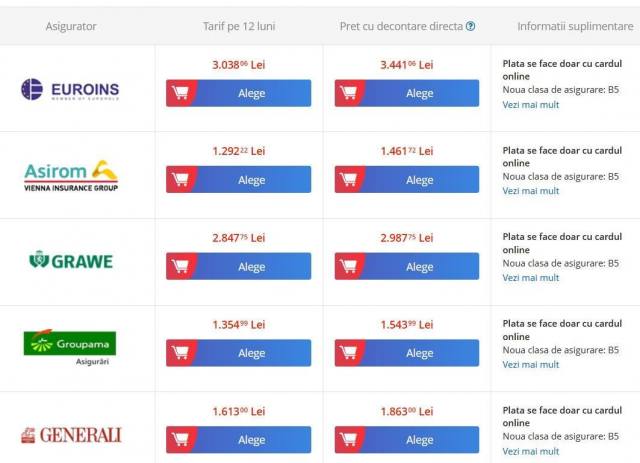Open Vezi mai mult link for Generali
This screenshot has width=640, height=463.
530,451
